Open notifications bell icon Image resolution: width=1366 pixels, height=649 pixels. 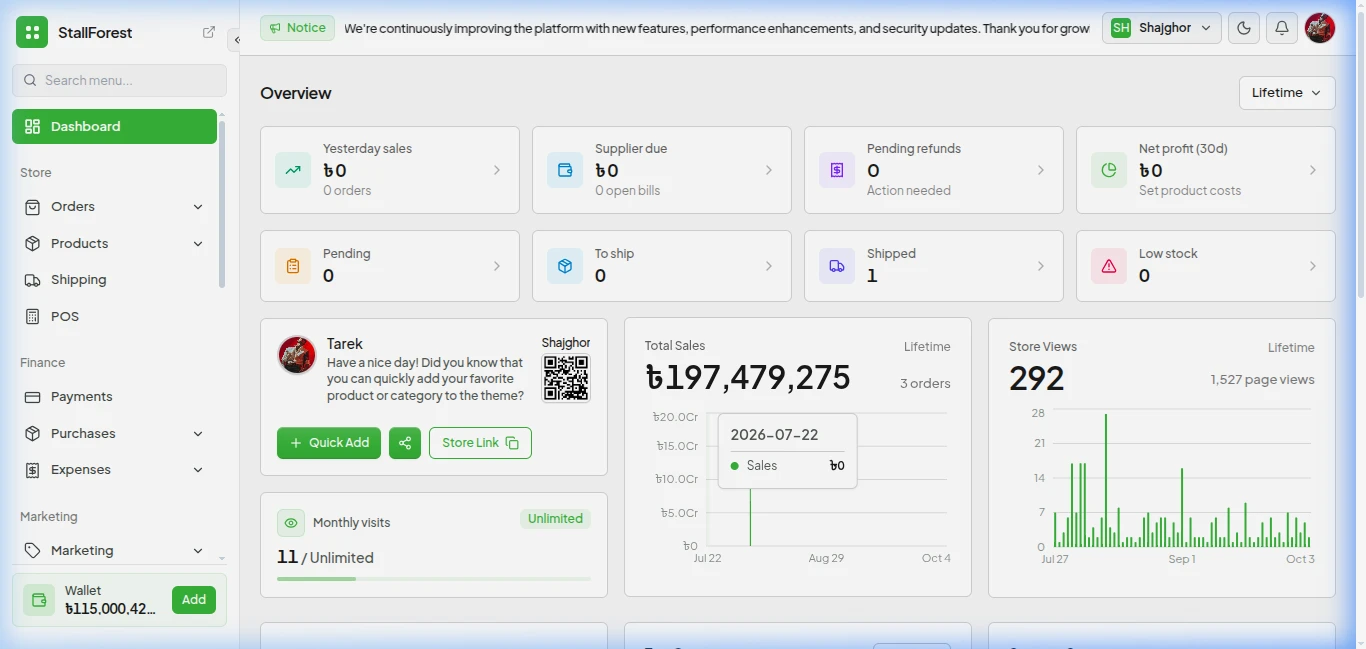[1282, 28]
